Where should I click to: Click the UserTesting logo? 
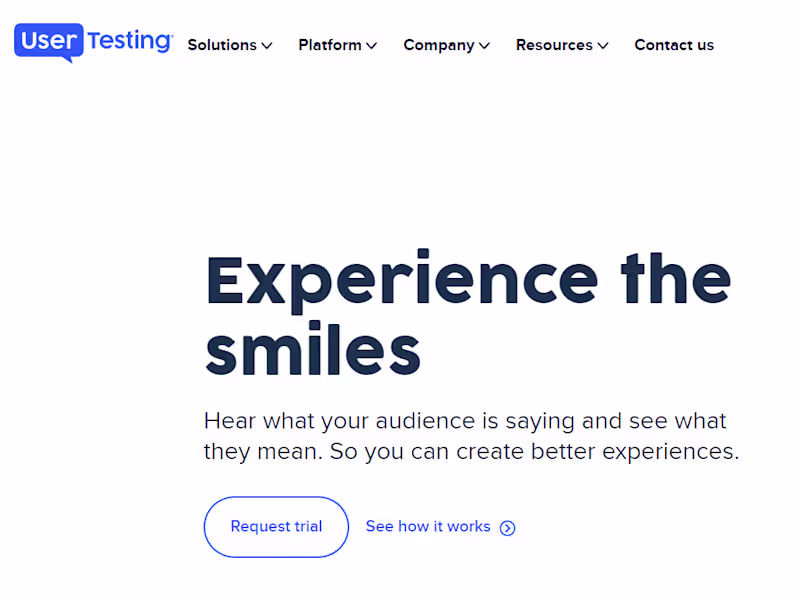(x=93, y=43)
